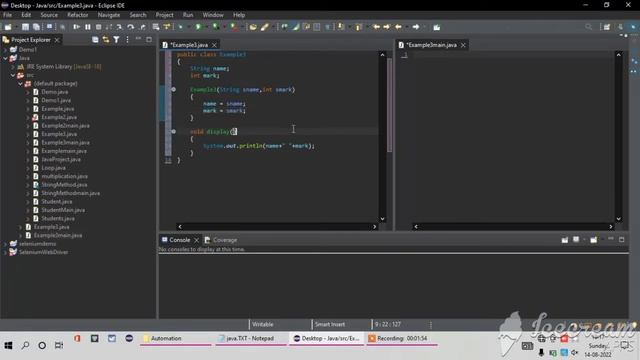Screen dimensions: 640x360
Task: Click the white Forward arrow toolbar icon
Action: (416, 27)
